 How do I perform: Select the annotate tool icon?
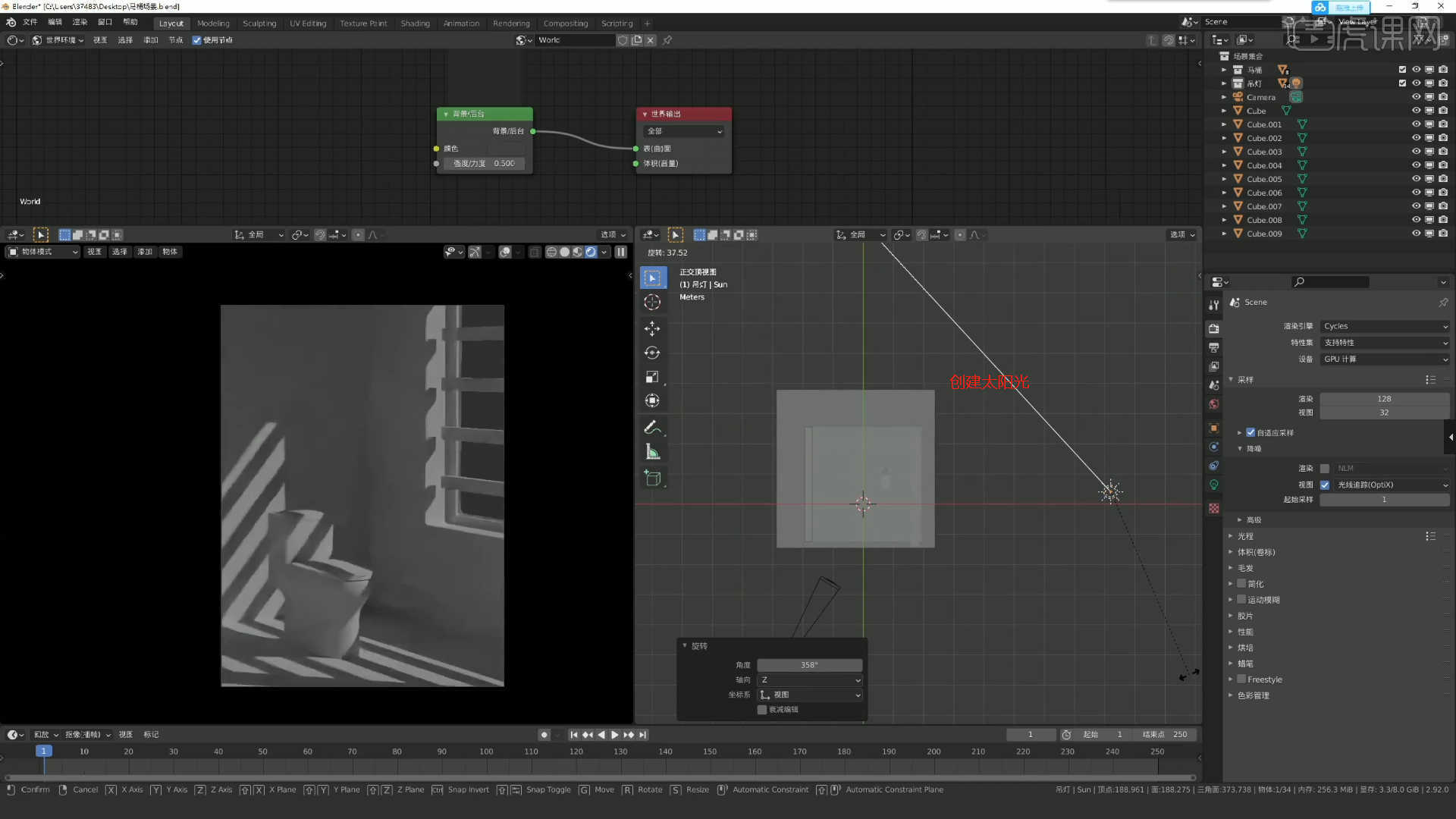[651, 426]
